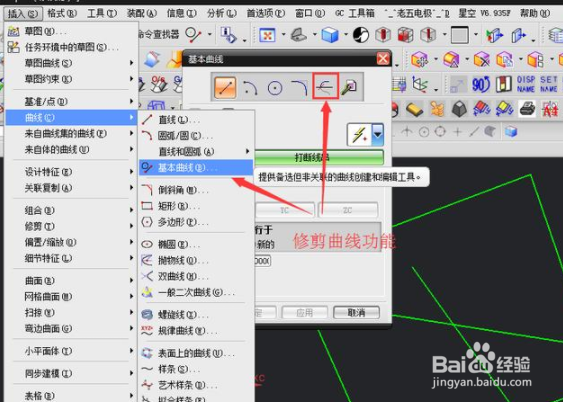
Task: Expand the 直线和圆弧(A) submenu arrow
Action: pyautogui.click(x=247, y=151)
